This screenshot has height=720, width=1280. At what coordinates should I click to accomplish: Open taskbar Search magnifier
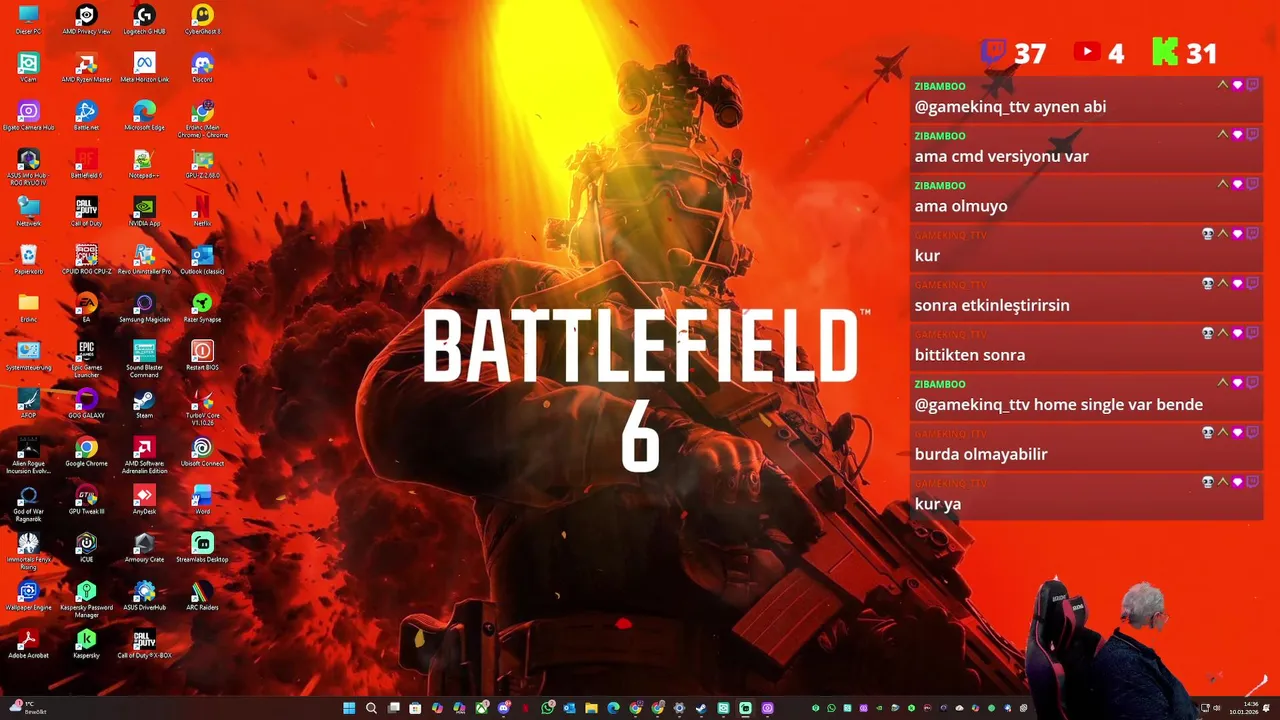point(371,708)
